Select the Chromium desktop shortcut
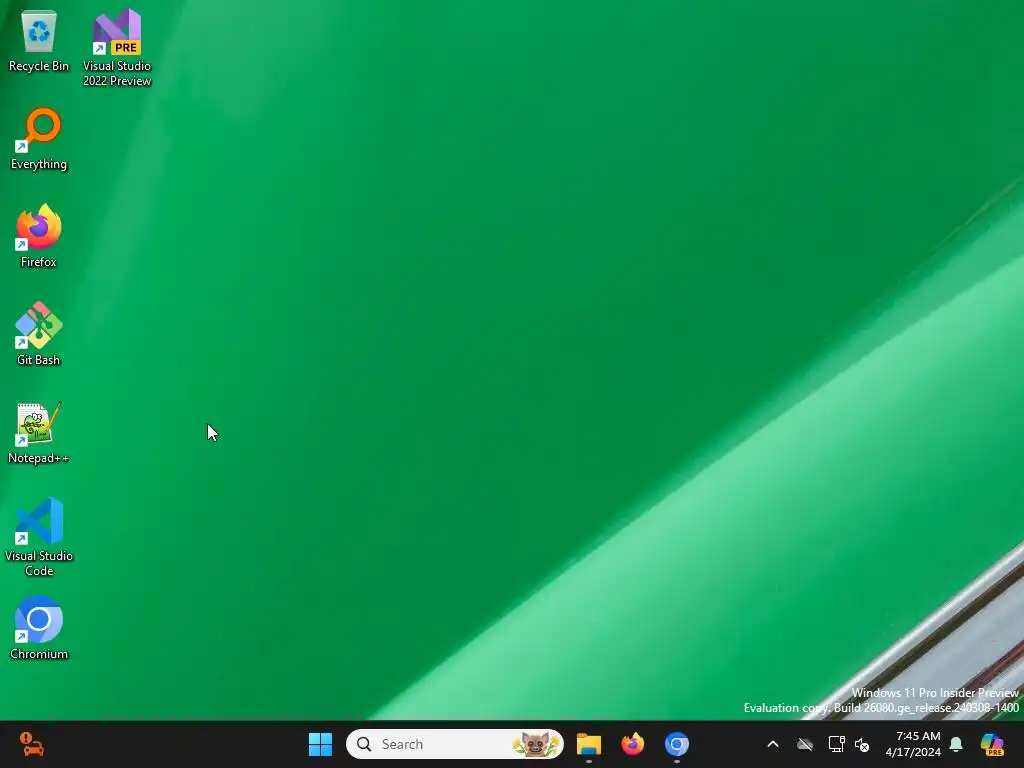This screenshot has height=768, width=1024. pos(39,628)
